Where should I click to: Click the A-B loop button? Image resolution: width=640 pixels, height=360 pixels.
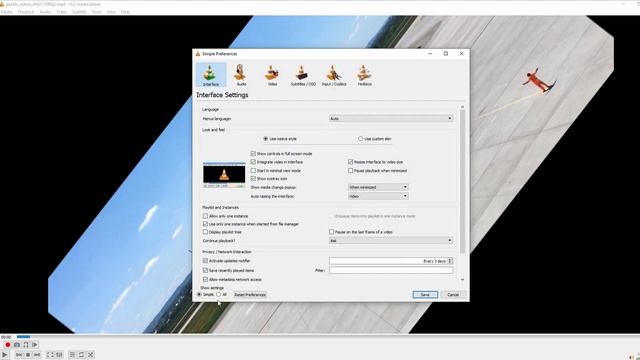click(x=26, y=345)
